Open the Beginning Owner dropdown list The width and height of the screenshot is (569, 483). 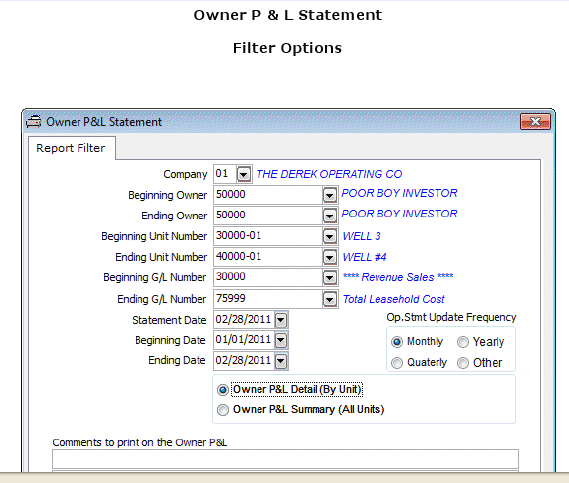(x=329, y=195)
